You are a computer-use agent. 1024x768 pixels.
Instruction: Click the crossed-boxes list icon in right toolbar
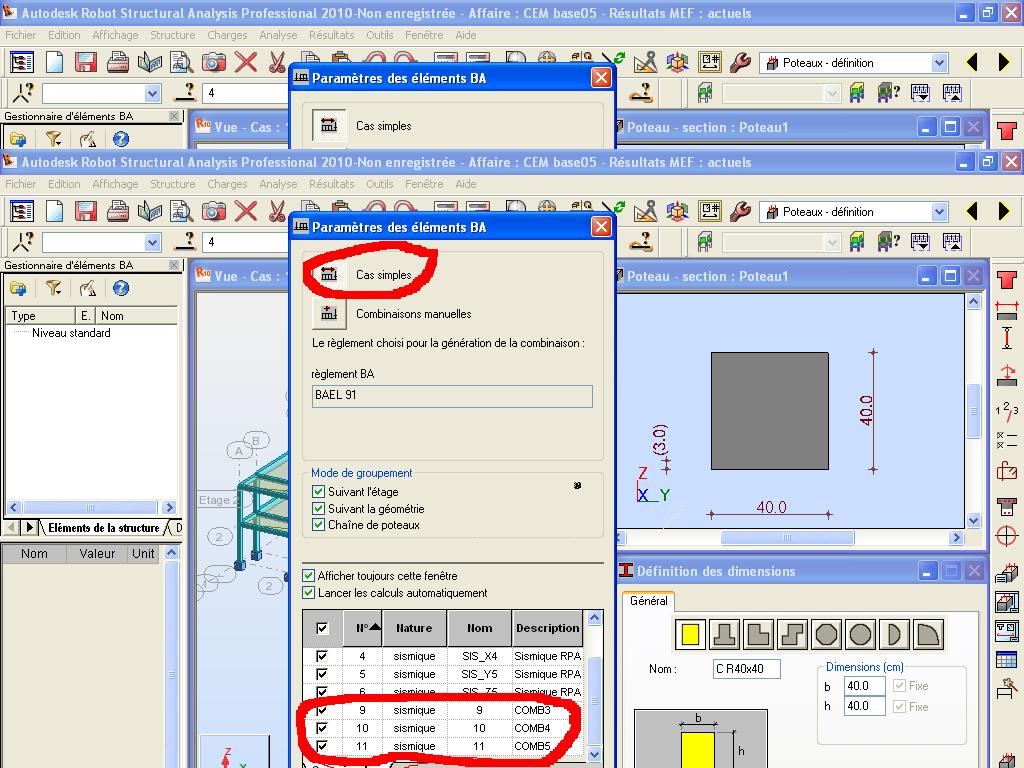[1006, 440]
